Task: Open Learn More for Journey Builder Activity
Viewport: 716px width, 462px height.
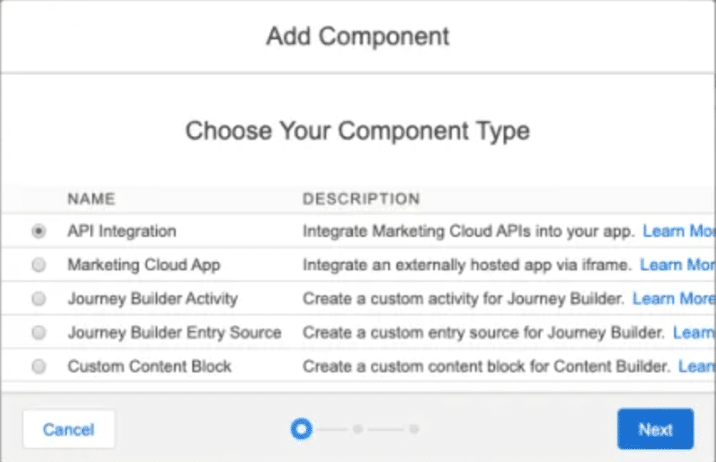Action: (673, 298)
